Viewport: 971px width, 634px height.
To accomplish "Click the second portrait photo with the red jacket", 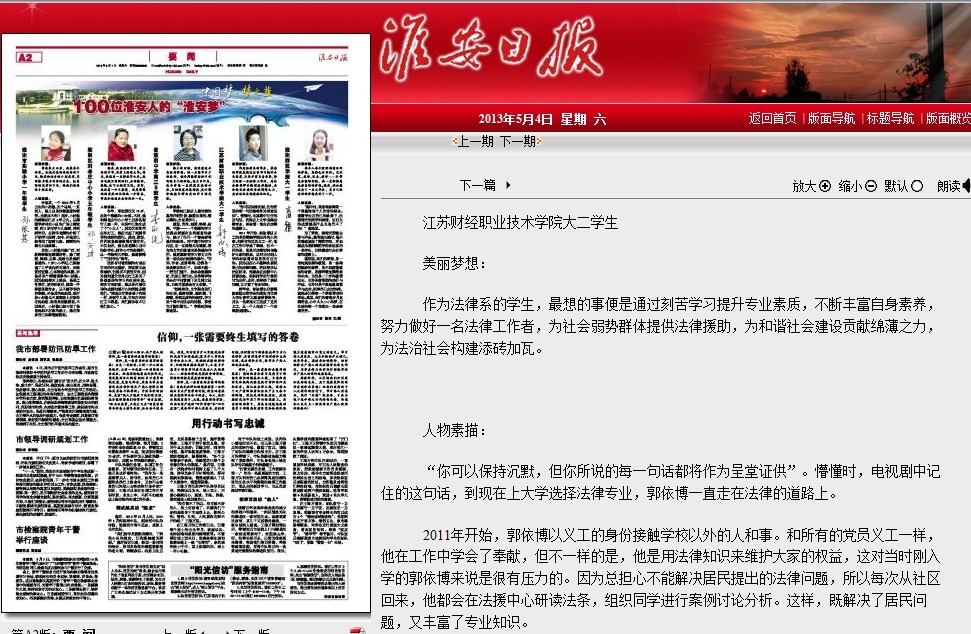I will pyautogui.click(x=121, y=144).
